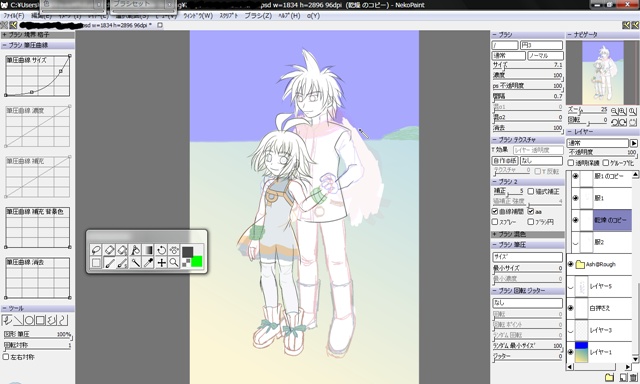Toggle 曲線補間 curve interpolation checkbox

(495, 211)
